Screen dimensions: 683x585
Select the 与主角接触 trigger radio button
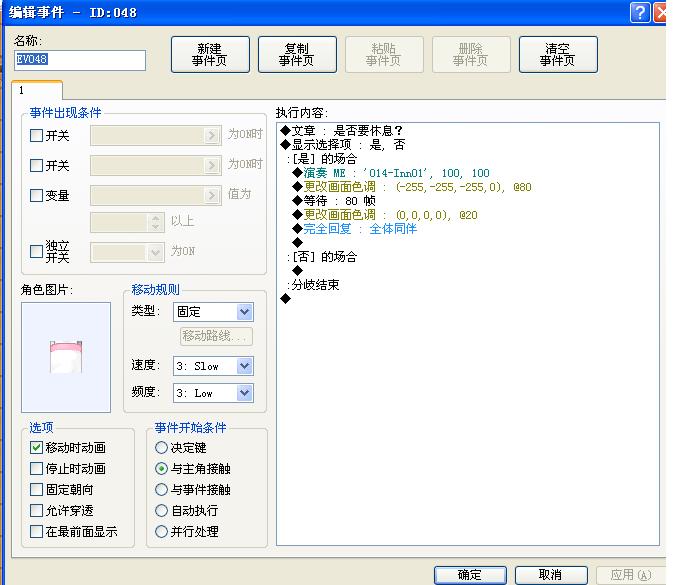(x=161, y=468)
